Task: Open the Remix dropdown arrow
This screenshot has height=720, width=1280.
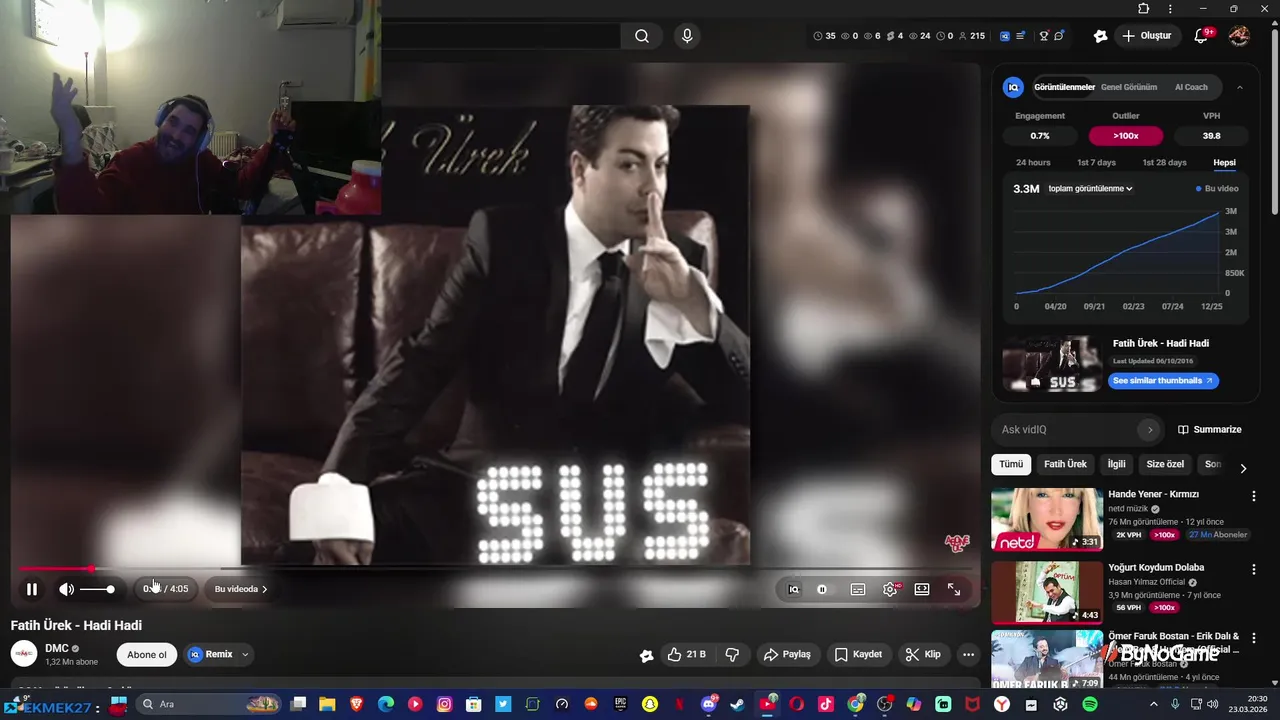Action: coord(245,654)
